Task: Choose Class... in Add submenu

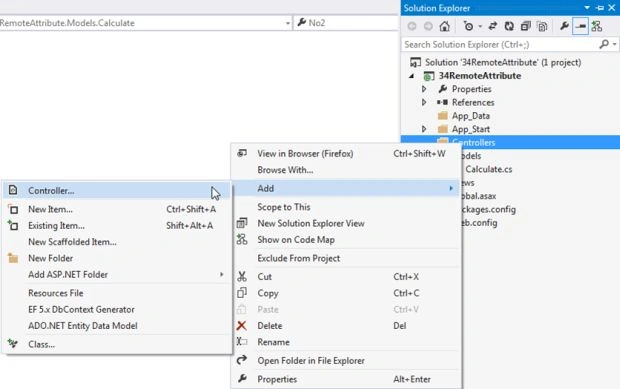Action: click(117, 344)
